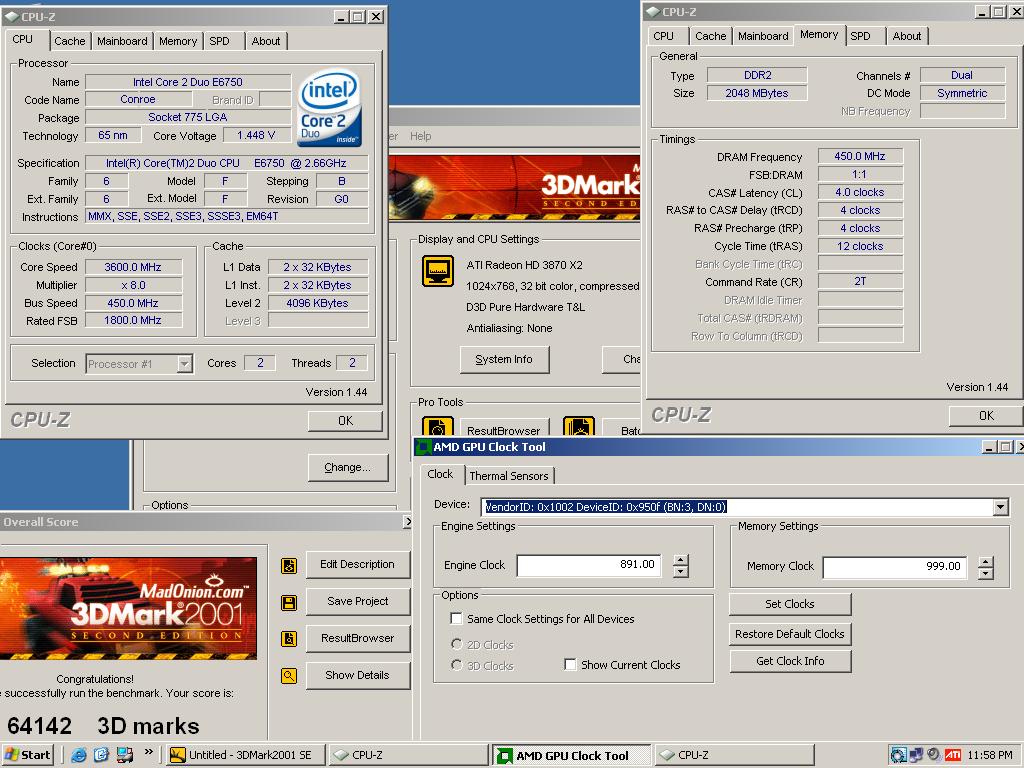
Task: Click CPU-Z taskbar button nearest the system tray
Action: coord(734,755)
